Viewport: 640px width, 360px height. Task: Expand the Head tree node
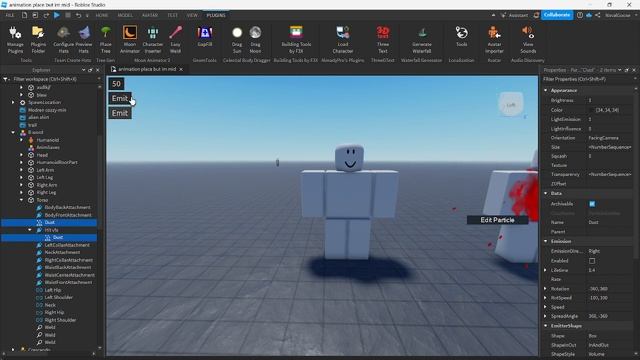pos(22,155)
